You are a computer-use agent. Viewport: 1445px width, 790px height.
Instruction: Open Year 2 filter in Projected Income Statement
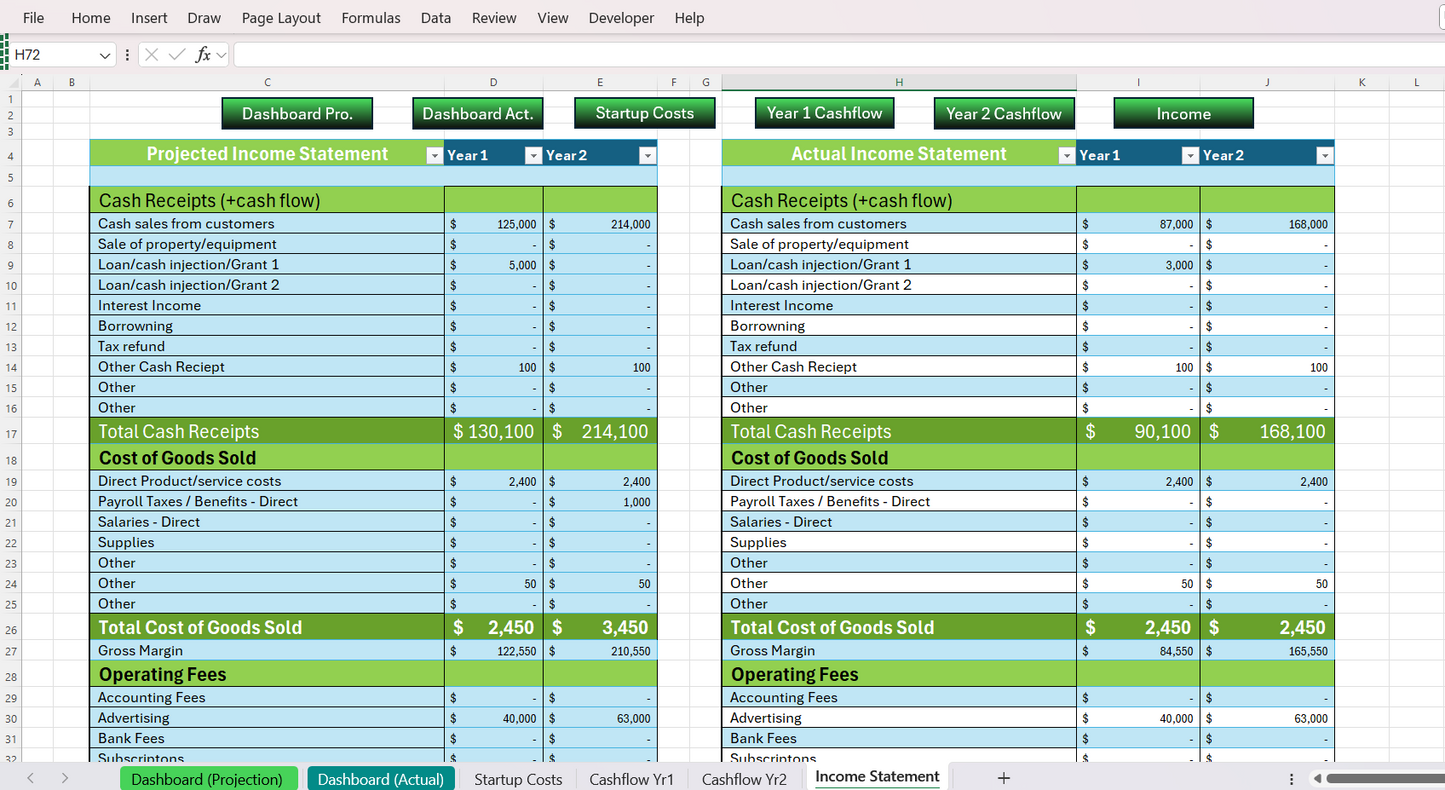[x=647, y=155]
